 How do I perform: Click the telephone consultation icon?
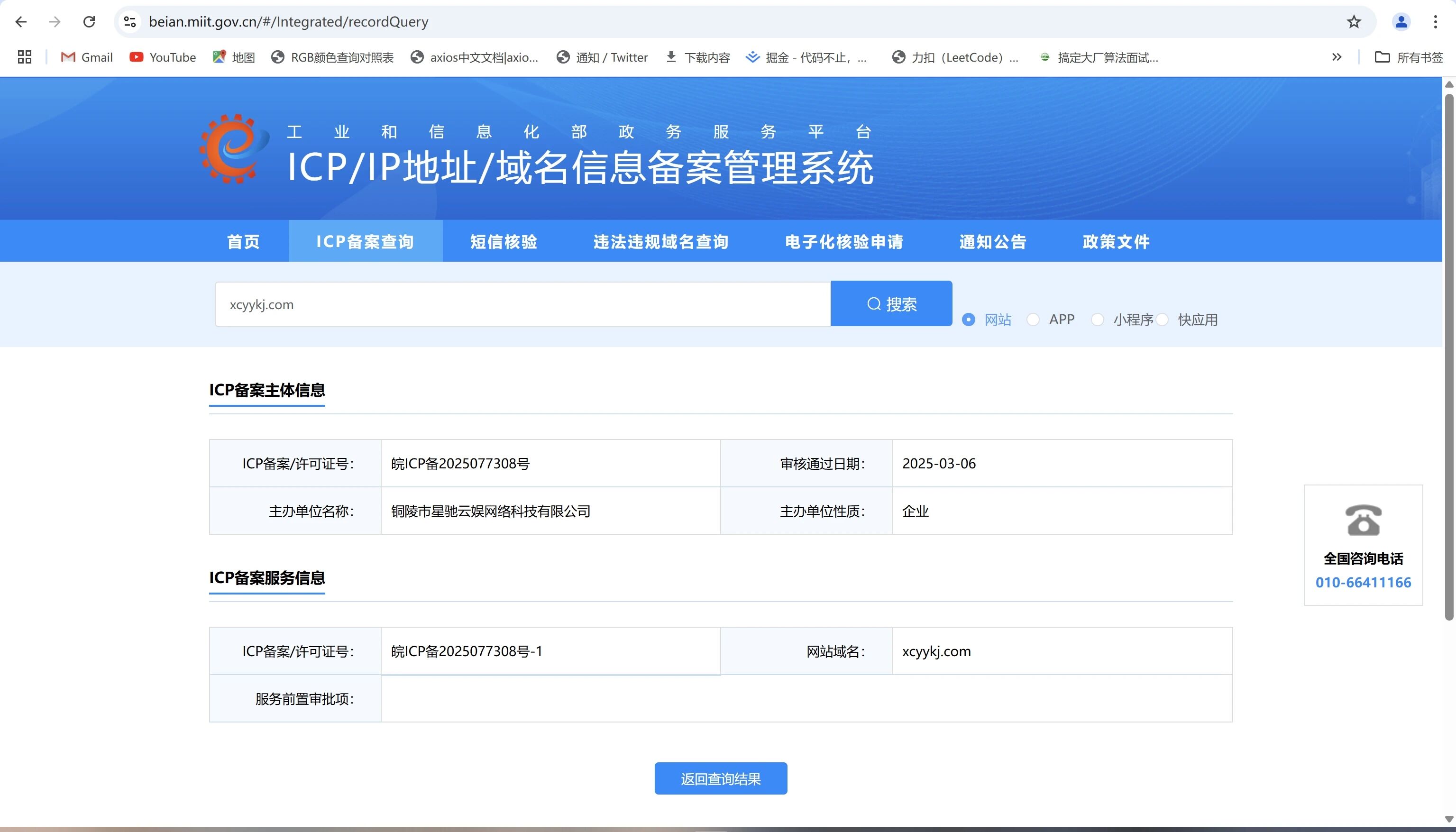1363,520
